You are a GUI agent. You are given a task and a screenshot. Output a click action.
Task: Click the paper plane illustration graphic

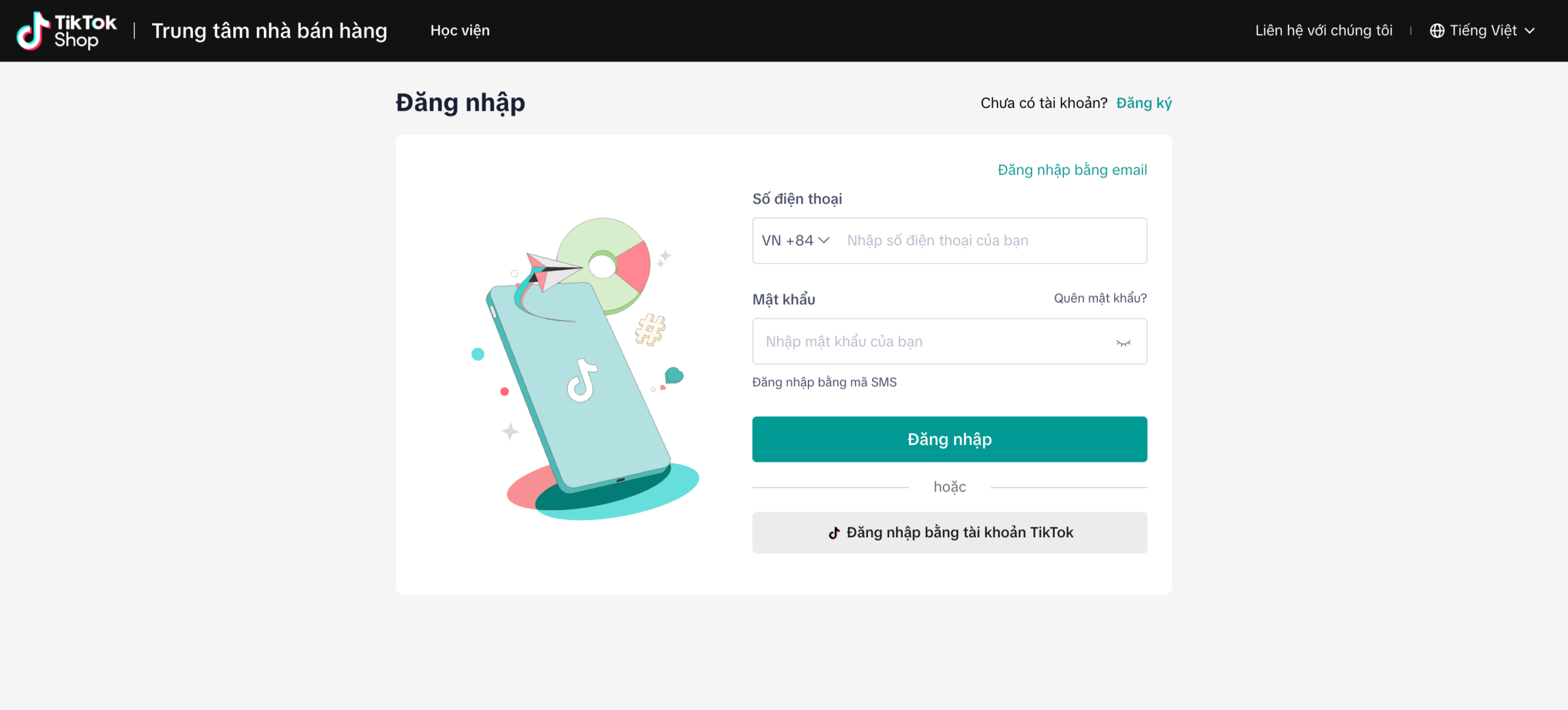click(551, 270)
